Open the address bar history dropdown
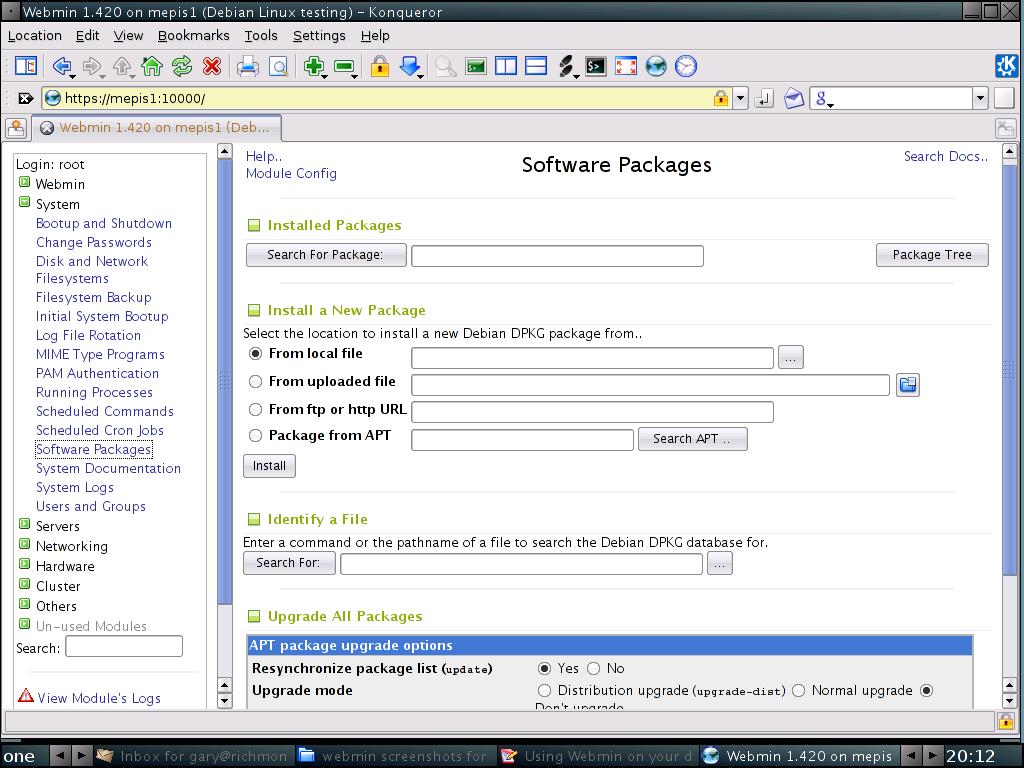1024x768 pixels. 740,99
